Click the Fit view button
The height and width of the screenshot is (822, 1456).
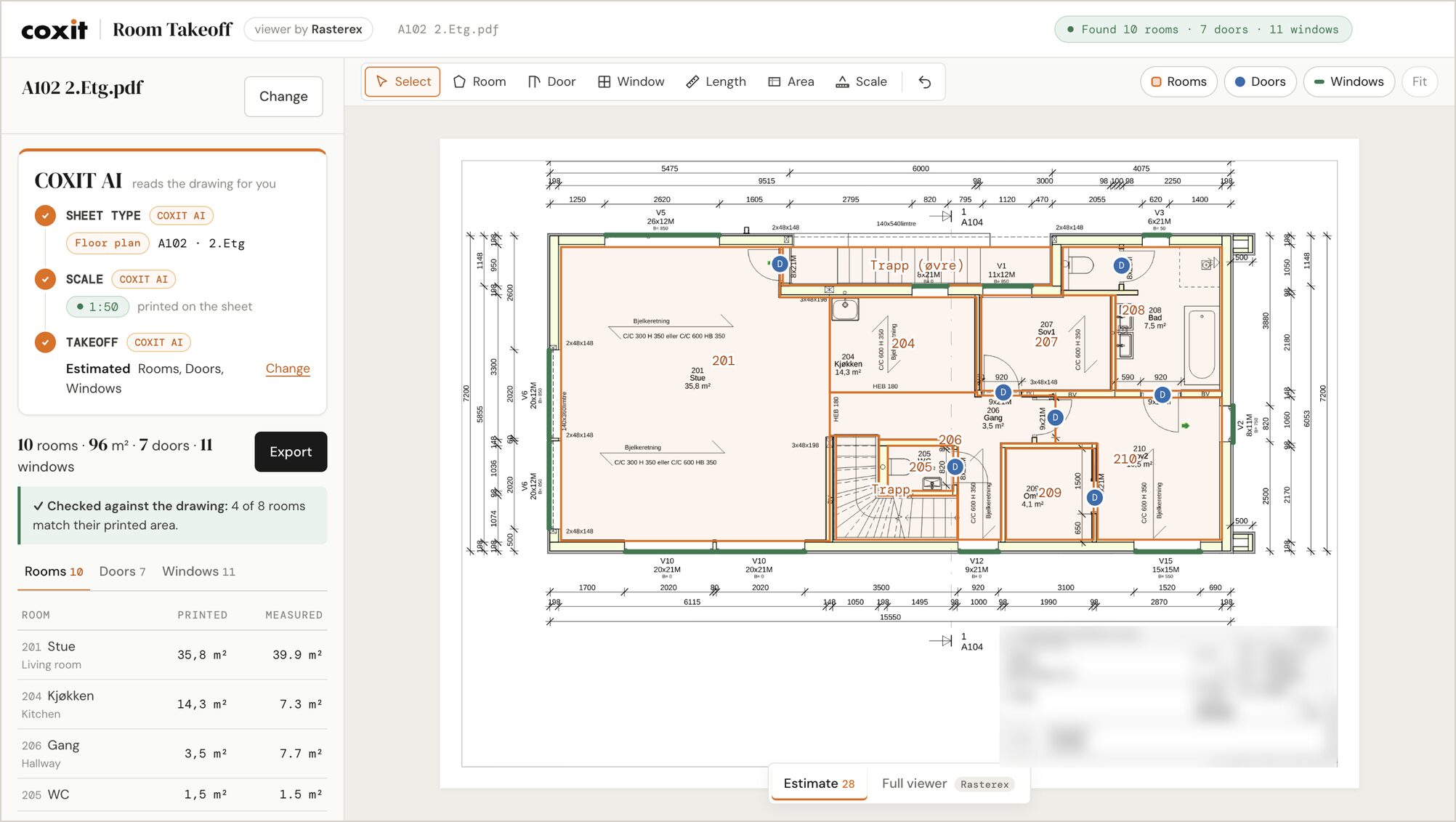(x=1419, y=81)
